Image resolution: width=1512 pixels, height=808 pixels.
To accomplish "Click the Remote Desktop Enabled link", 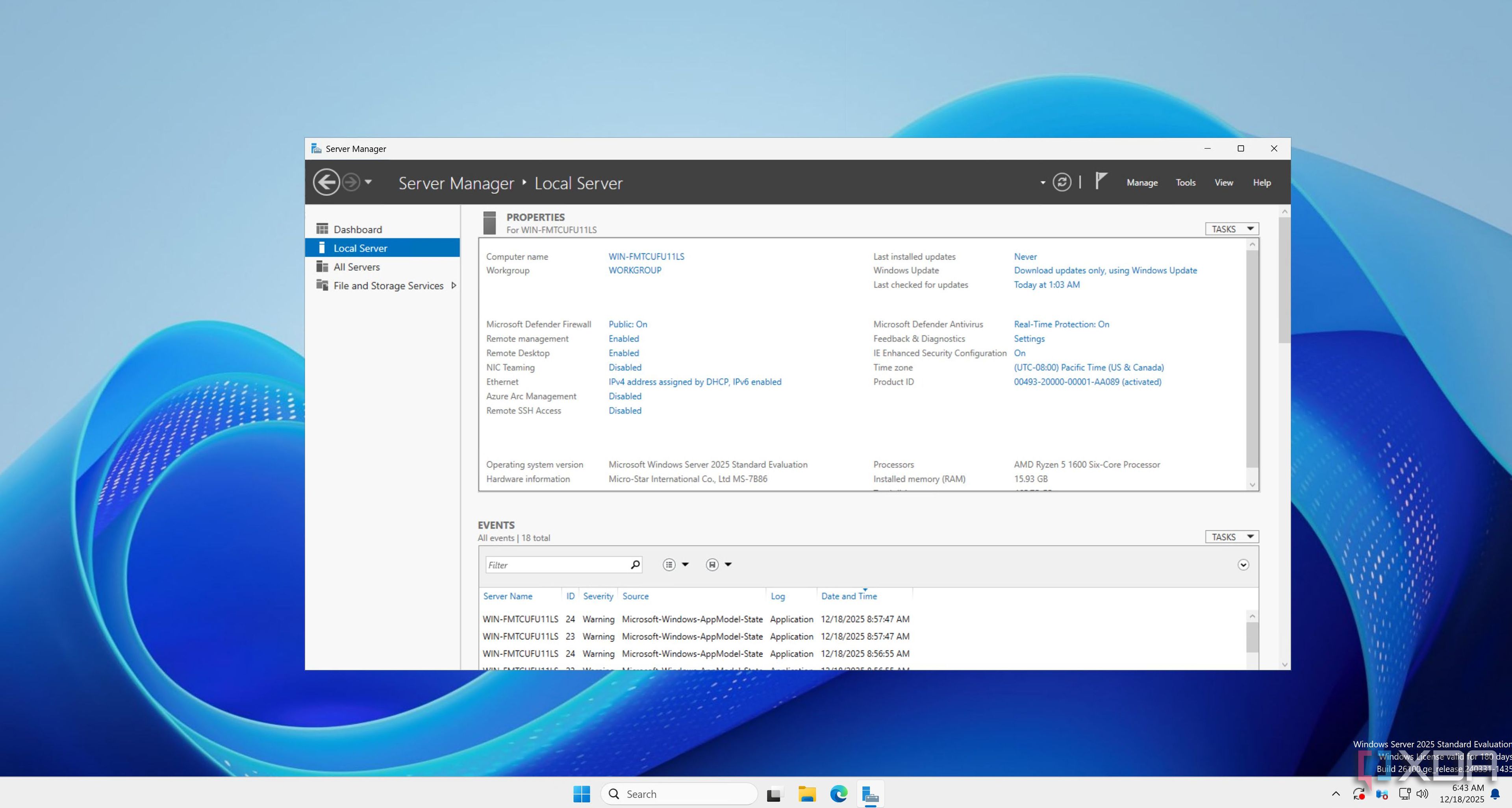I will pos(623,353).
